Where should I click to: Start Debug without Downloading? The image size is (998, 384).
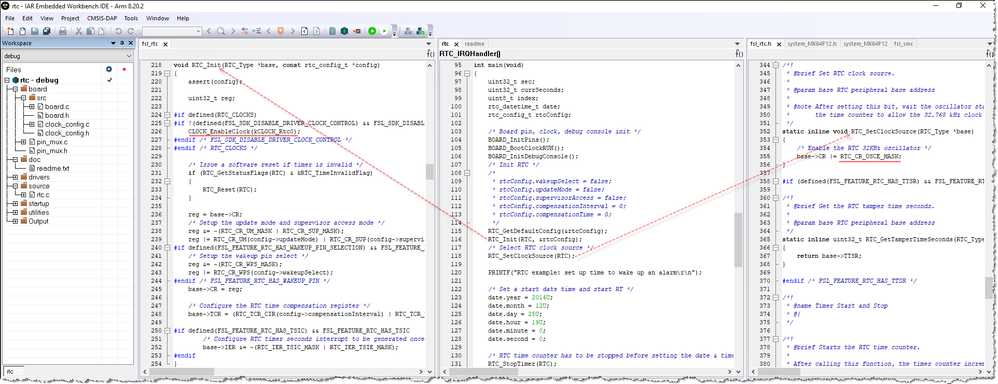[x=384, y=31]
